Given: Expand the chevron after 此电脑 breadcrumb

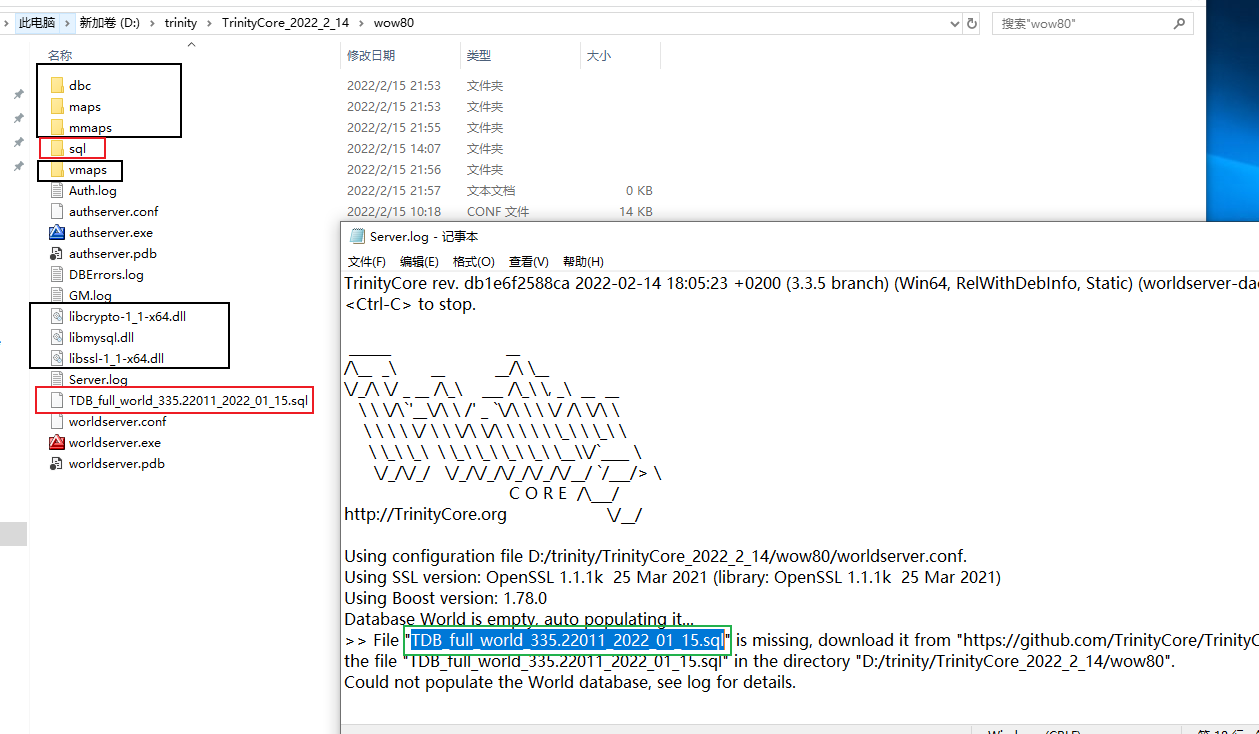Looking at the screenshot, I should coord(69,23).
